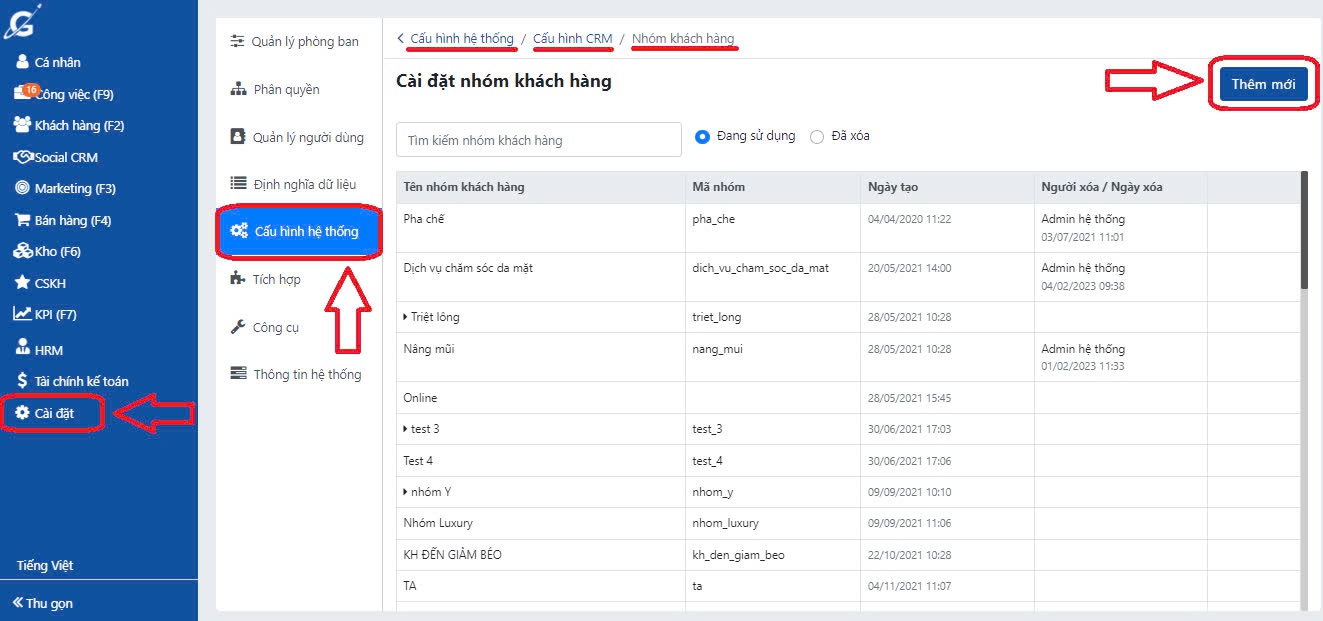1323x621 pixels.
Task: Click Nhóm khách hàng breadcrumb
Action: tap(683, 38)
